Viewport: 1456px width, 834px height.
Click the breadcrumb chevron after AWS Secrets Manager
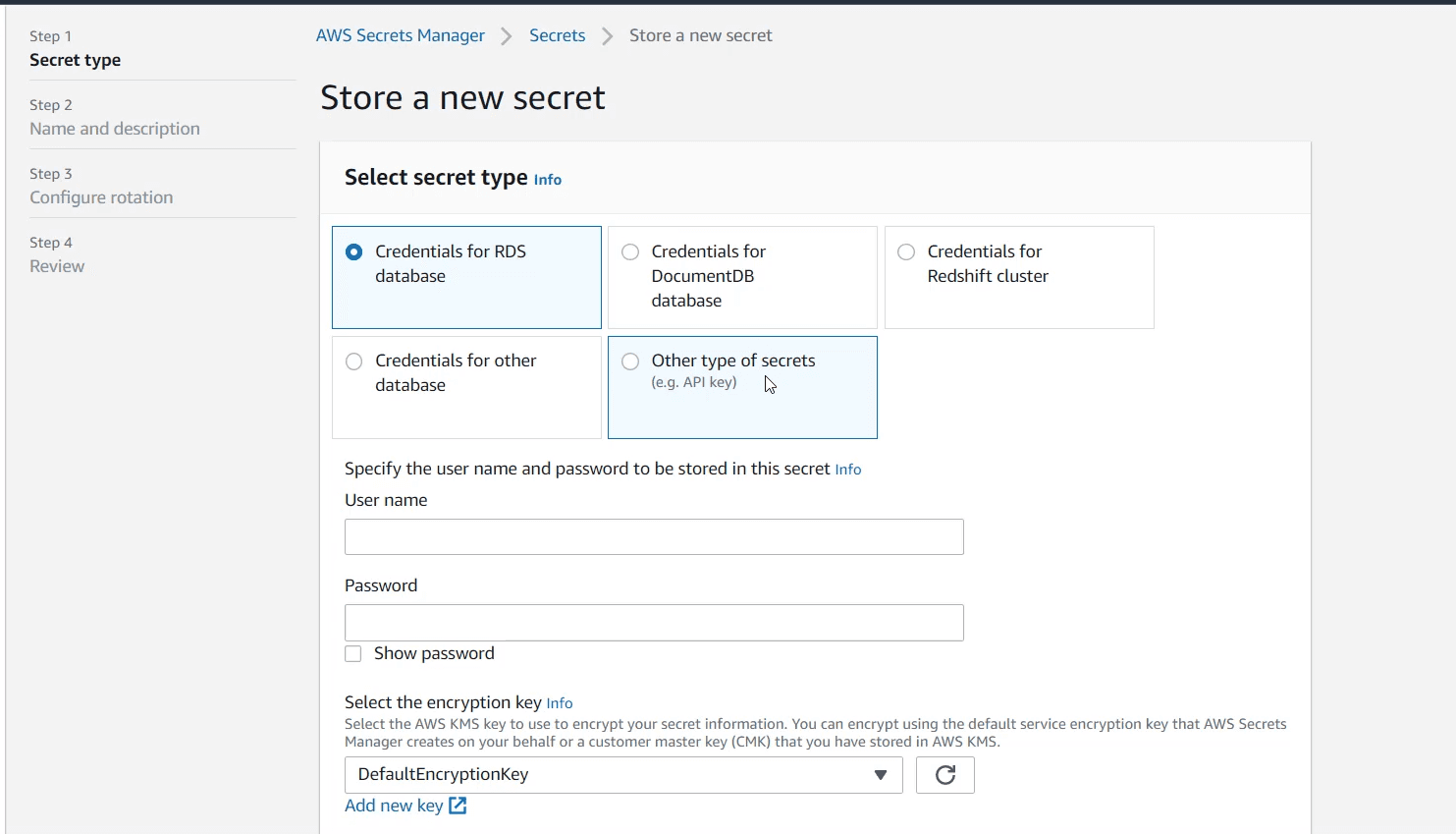(x=507, y=36)
